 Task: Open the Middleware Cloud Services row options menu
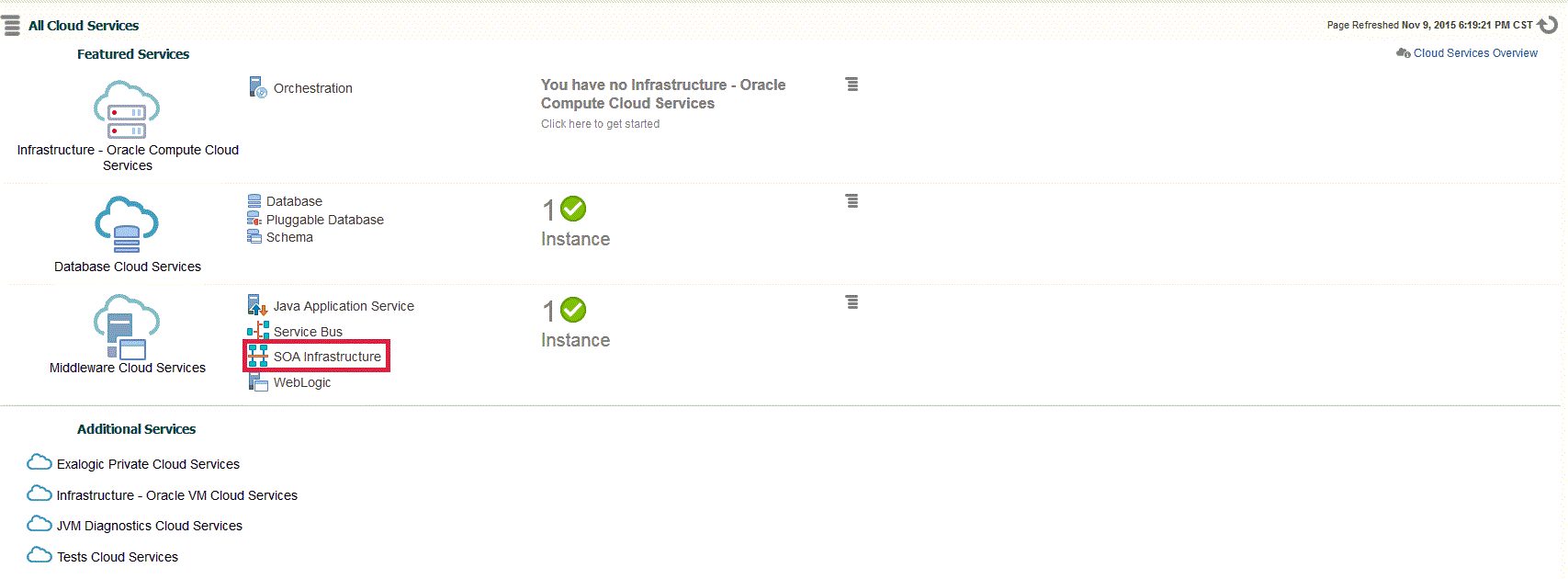852,301
